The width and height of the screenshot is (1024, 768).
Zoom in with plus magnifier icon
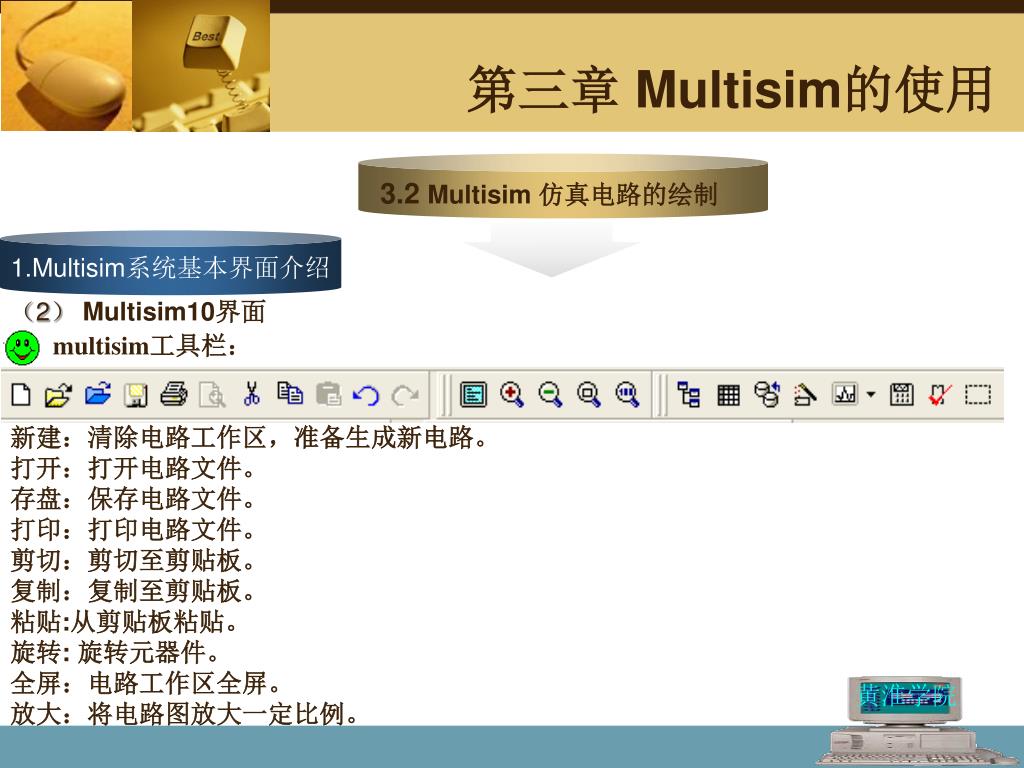[x=512, y=395]
